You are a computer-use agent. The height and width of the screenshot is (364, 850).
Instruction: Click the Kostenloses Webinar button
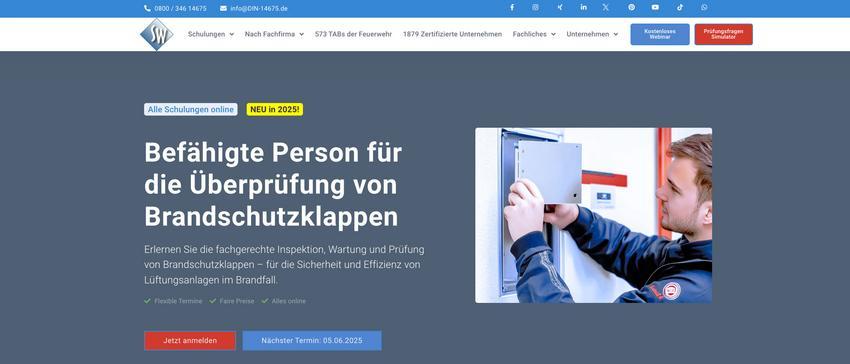coord(660,34)
